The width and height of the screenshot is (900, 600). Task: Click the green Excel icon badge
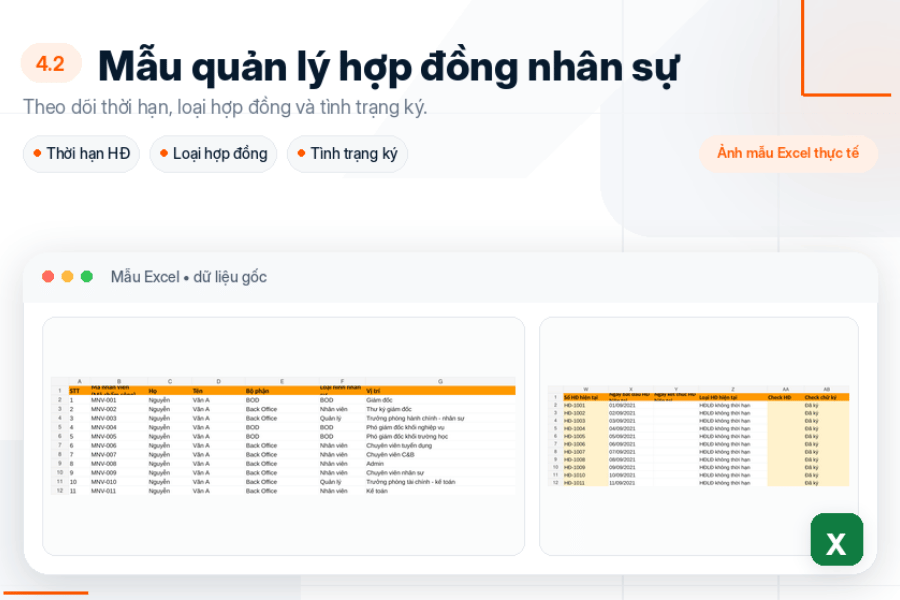836,540
